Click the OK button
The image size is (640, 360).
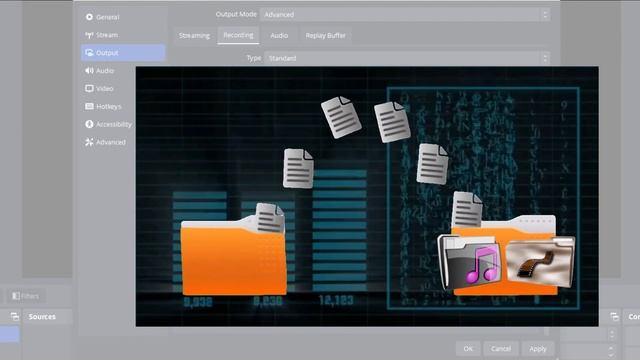coord(468,349)
